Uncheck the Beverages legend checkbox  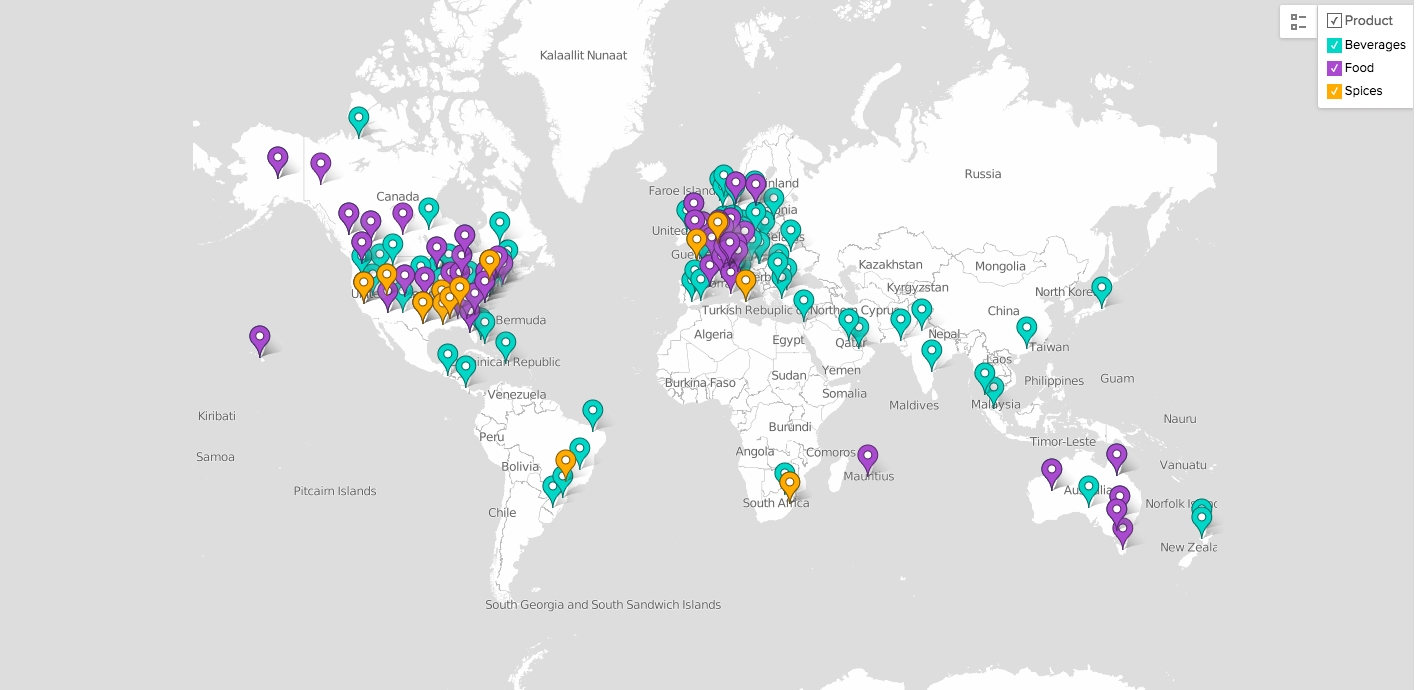tap(1333, 45)
